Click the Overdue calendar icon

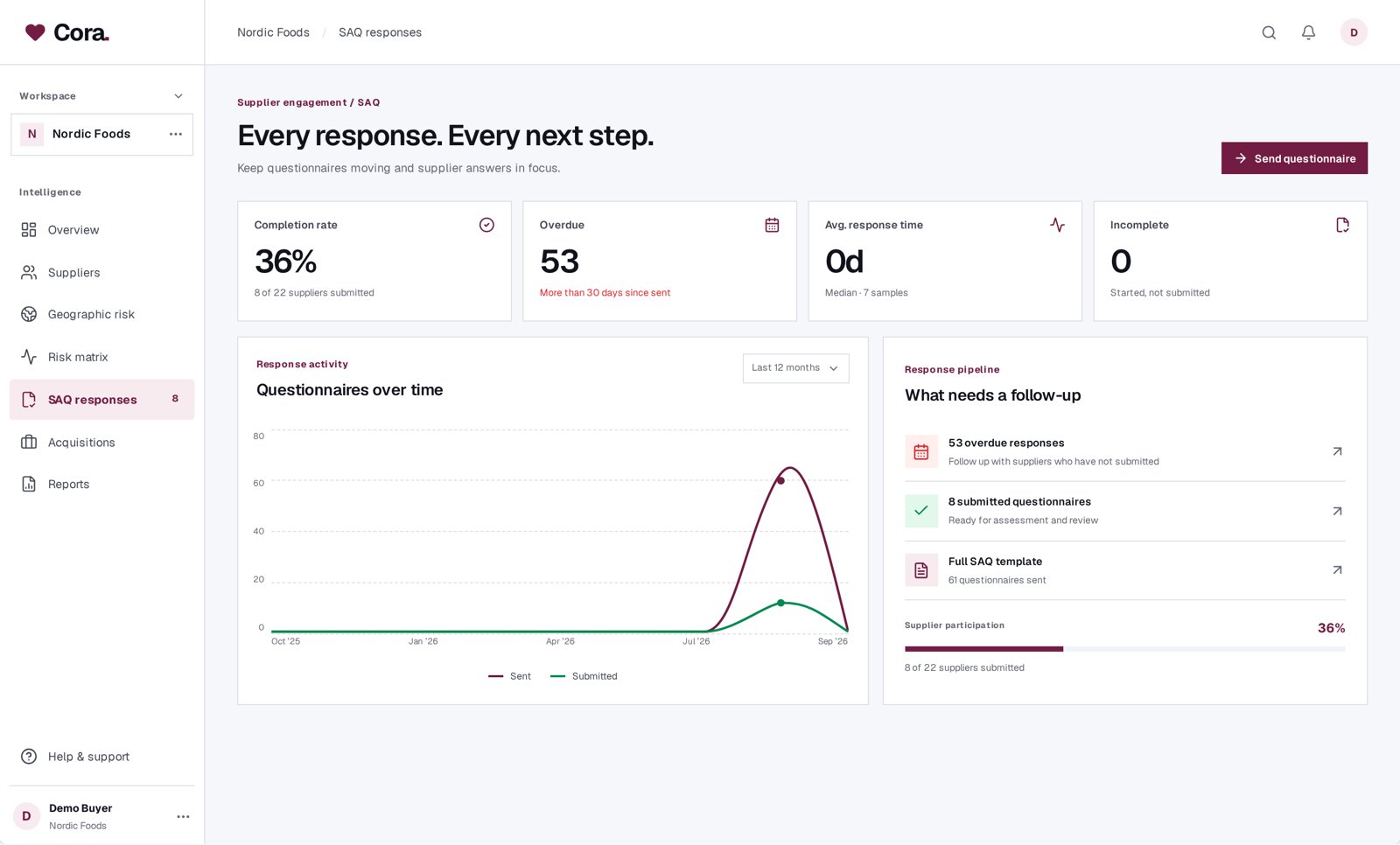click(x=772, y=225)
